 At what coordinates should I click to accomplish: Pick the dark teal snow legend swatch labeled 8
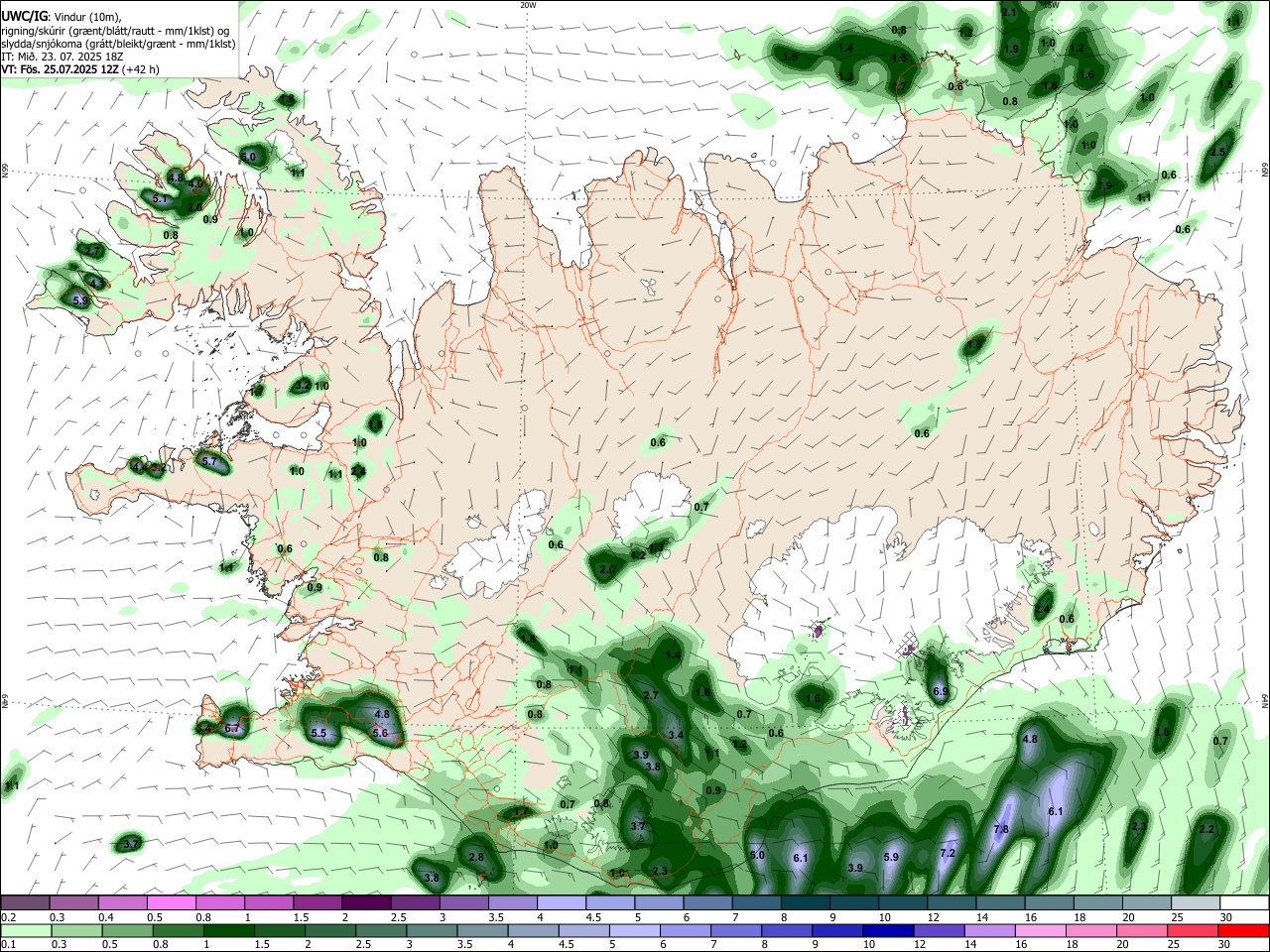[x=806, y=903]
